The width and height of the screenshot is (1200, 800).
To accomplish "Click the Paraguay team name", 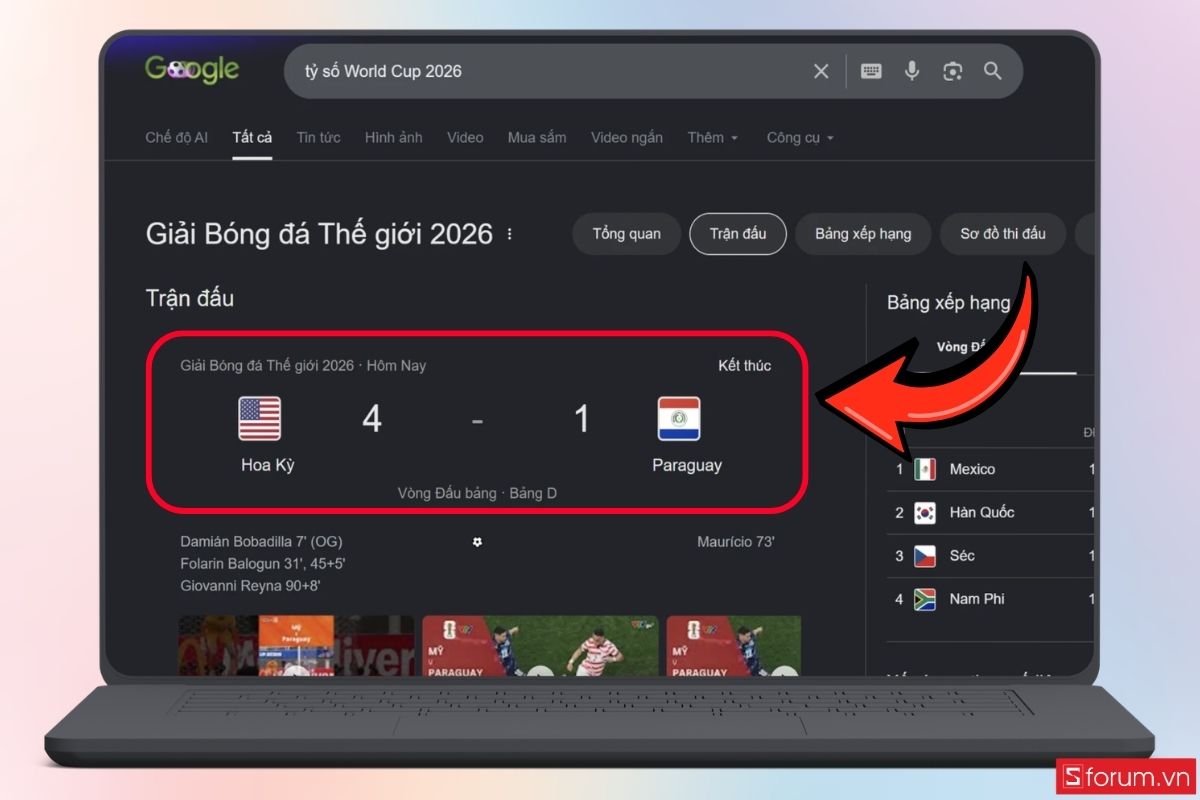I will 687,465.
